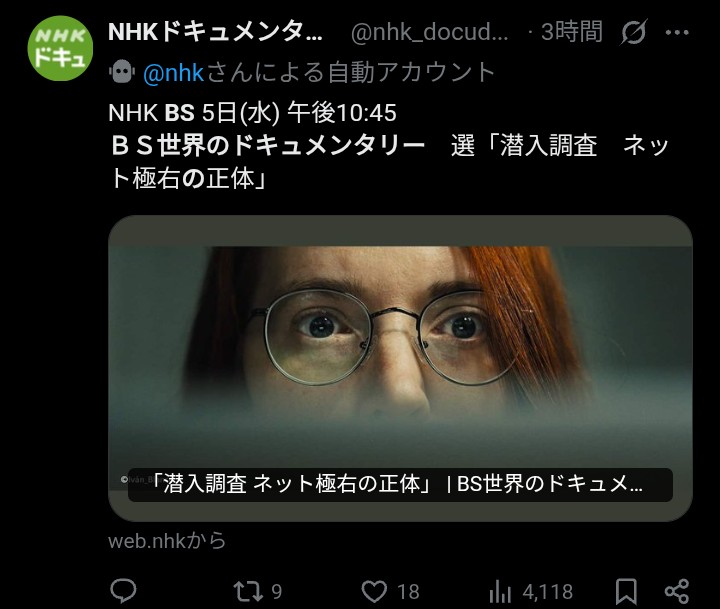Open the three-dot more options menu
720x609 pixels.
[x=677, y=32]
